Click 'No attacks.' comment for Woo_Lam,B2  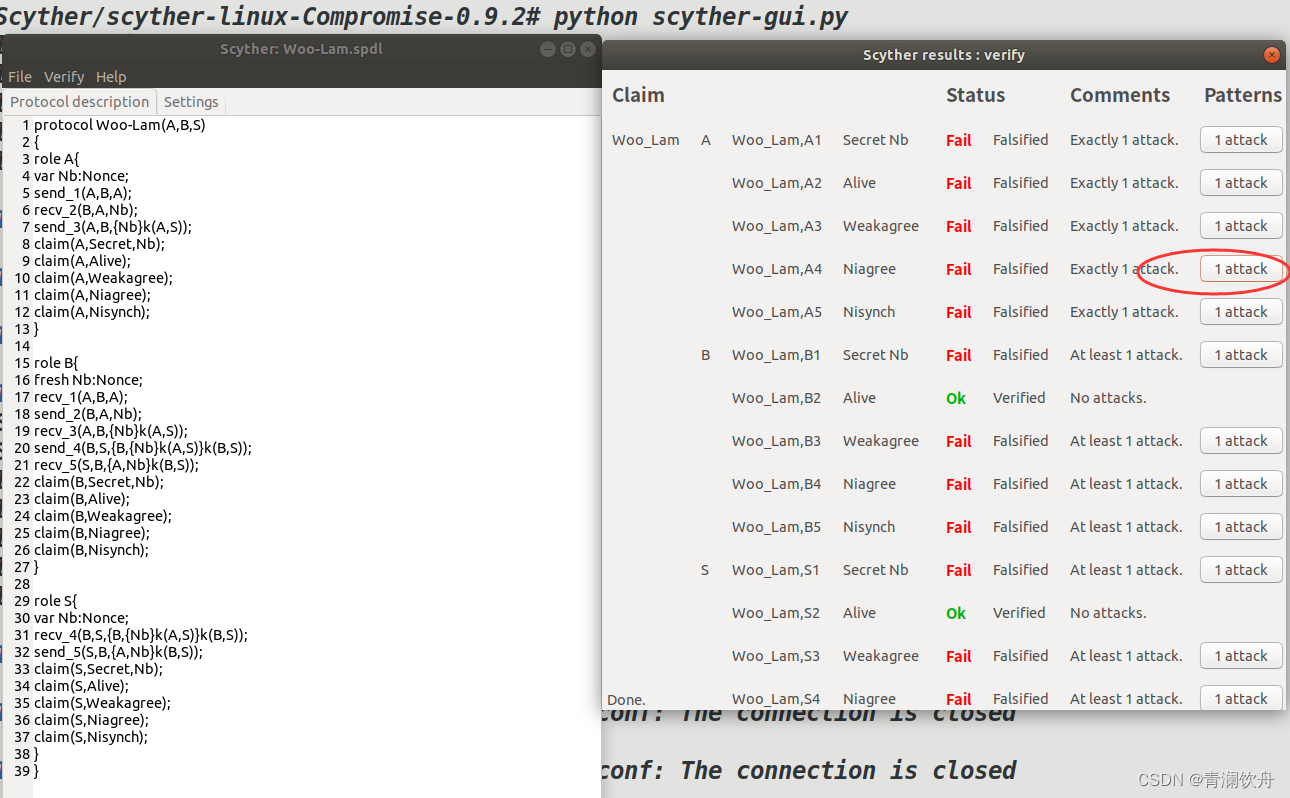point(1108,398)
